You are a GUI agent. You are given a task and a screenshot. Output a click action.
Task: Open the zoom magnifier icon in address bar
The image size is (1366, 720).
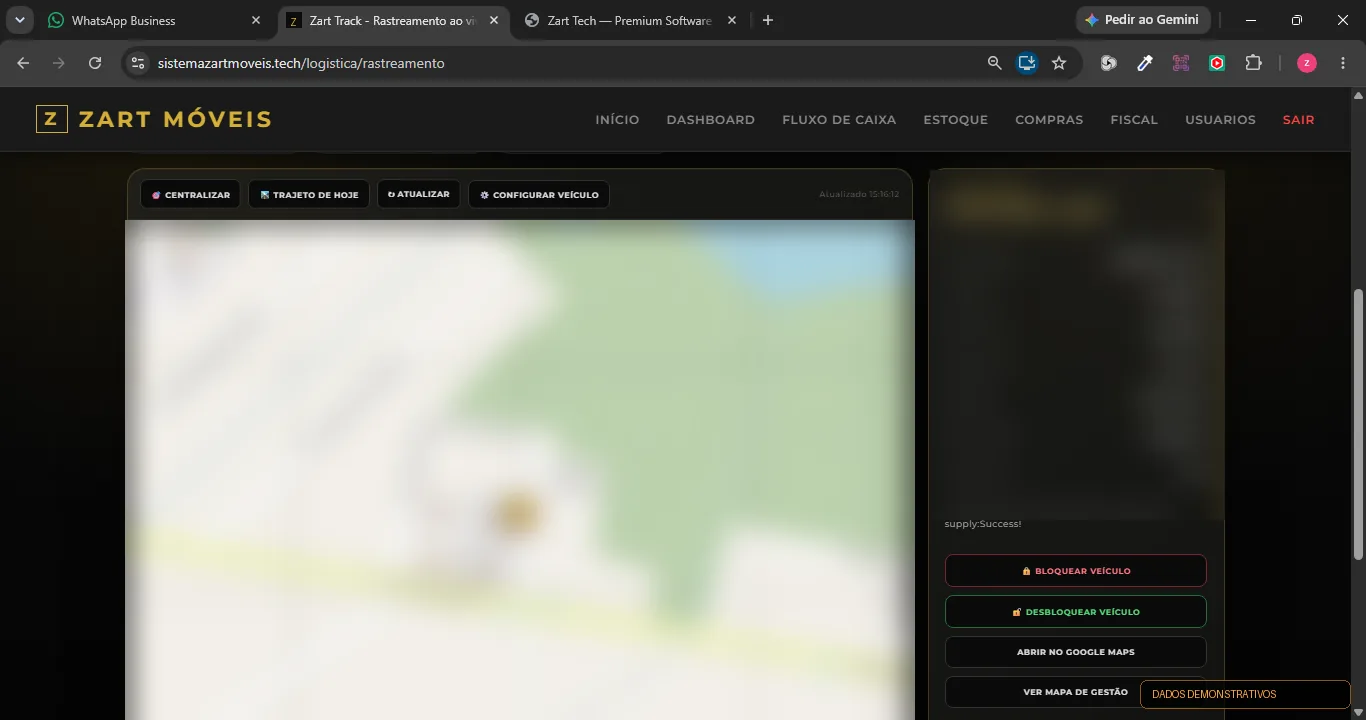[994, 63]
